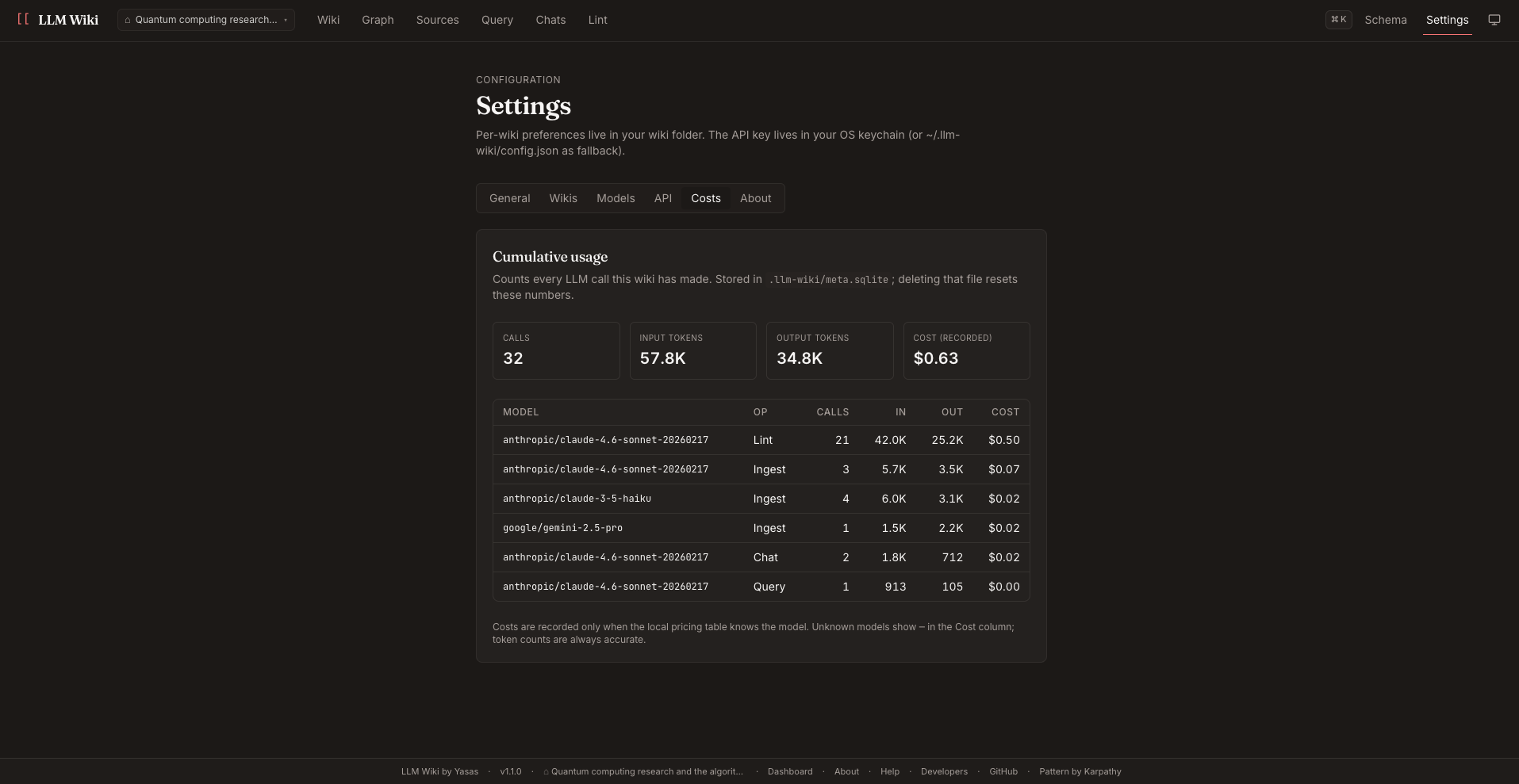Click the footer wiki name Quantum computing research
This screenshot has height=784, width=1519.
[x=643, y=771]
